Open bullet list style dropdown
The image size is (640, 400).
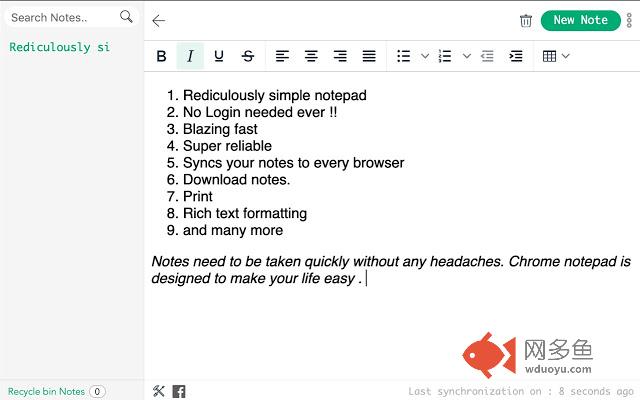click(425, 56)
